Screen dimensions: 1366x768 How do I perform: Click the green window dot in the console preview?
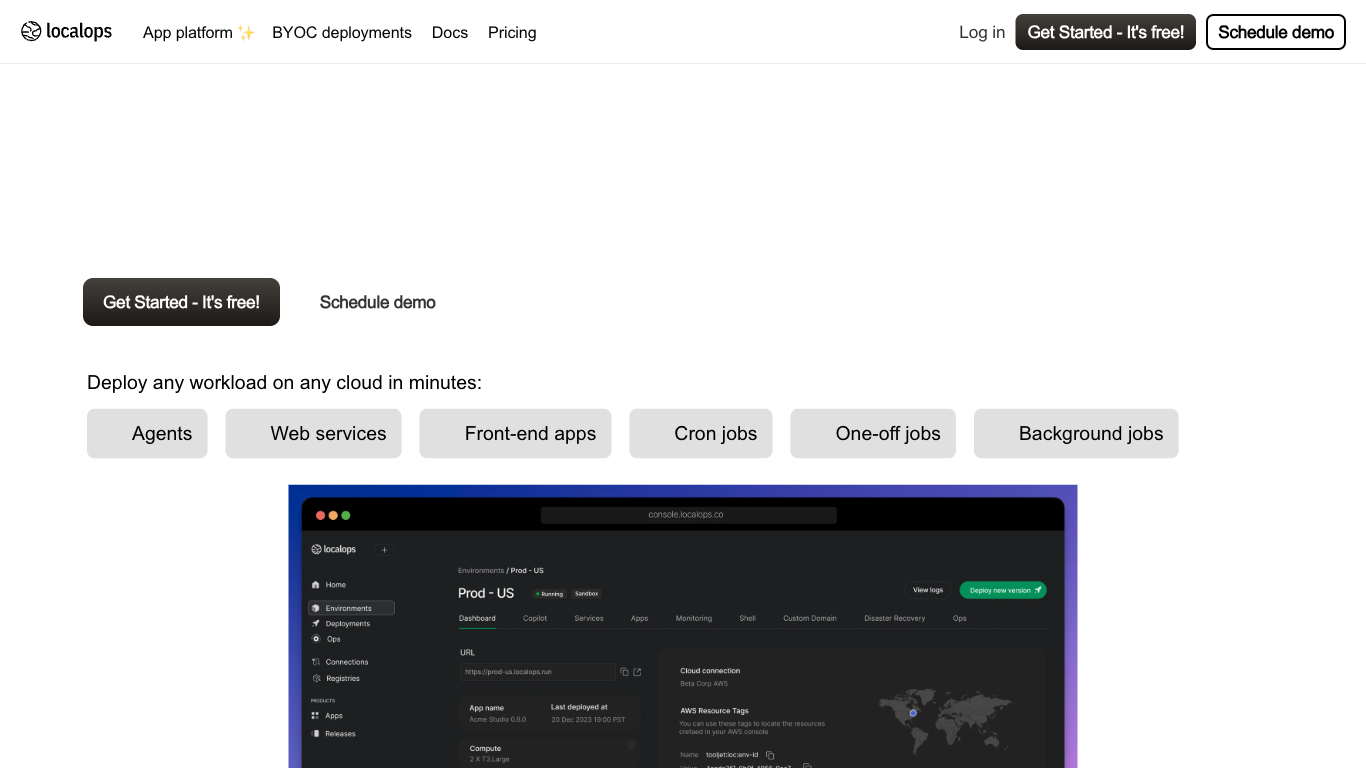pyautogui.click(x=346, y=515)
